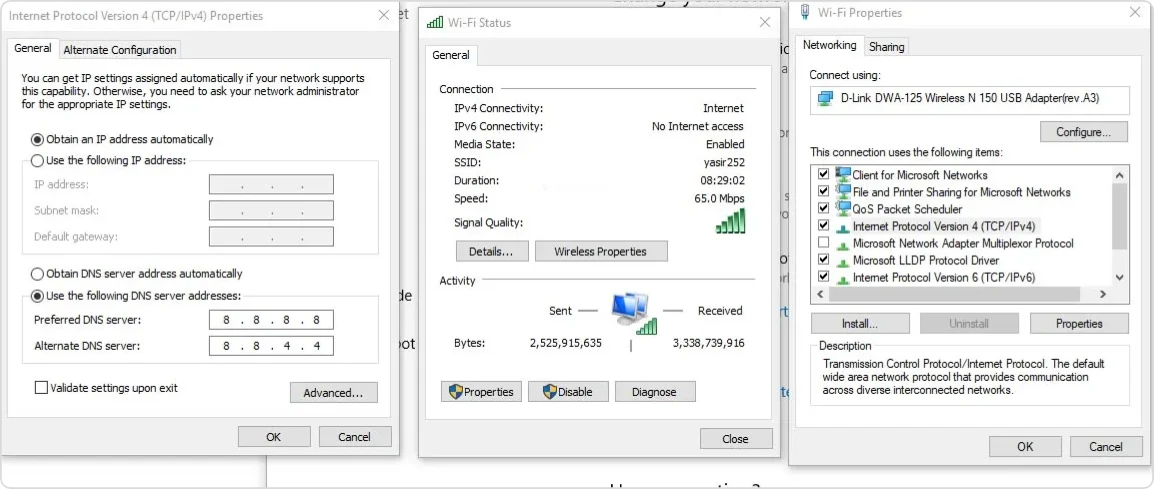1154x489 pixels.
Task: Open connection Details
Action: click(492, 251)
